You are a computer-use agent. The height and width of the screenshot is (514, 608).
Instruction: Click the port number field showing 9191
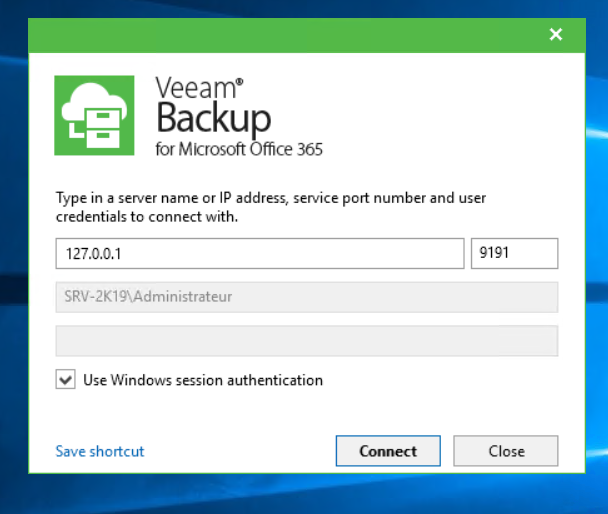click(x=515, y=254)
